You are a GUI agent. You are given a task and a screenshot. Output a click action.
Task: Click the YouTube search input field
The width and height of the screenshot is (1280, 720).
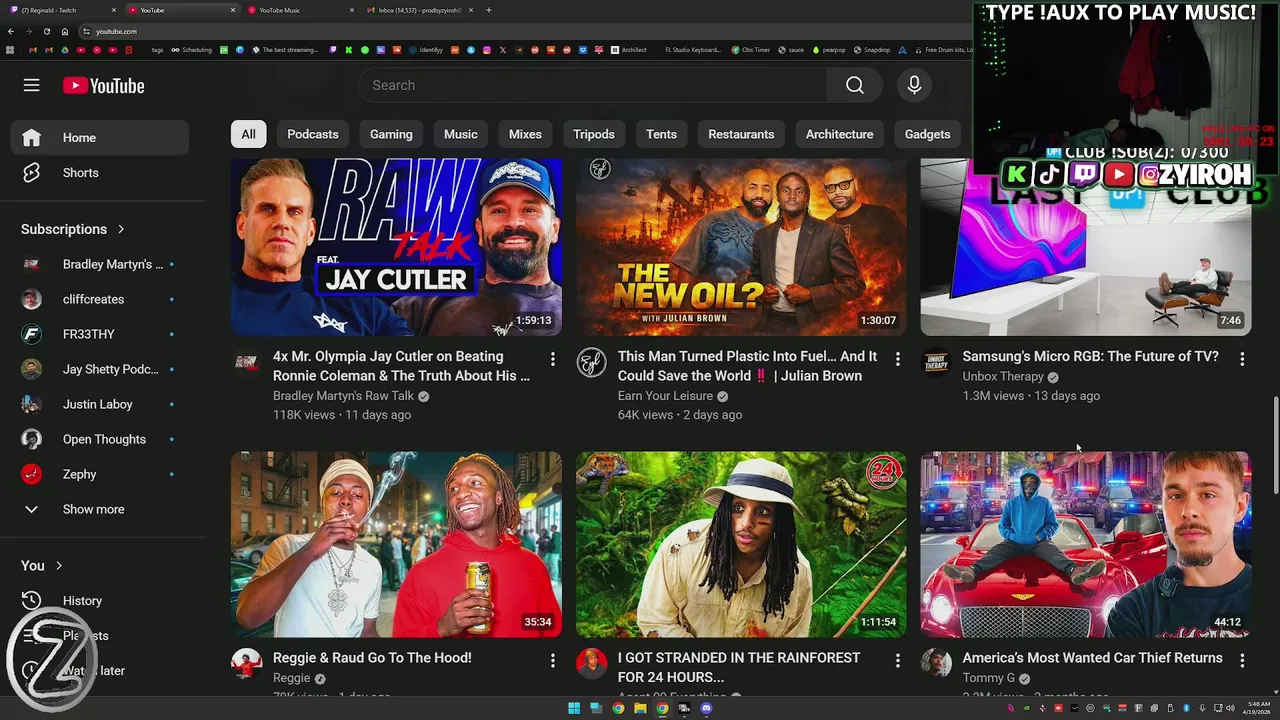[592, 85]
